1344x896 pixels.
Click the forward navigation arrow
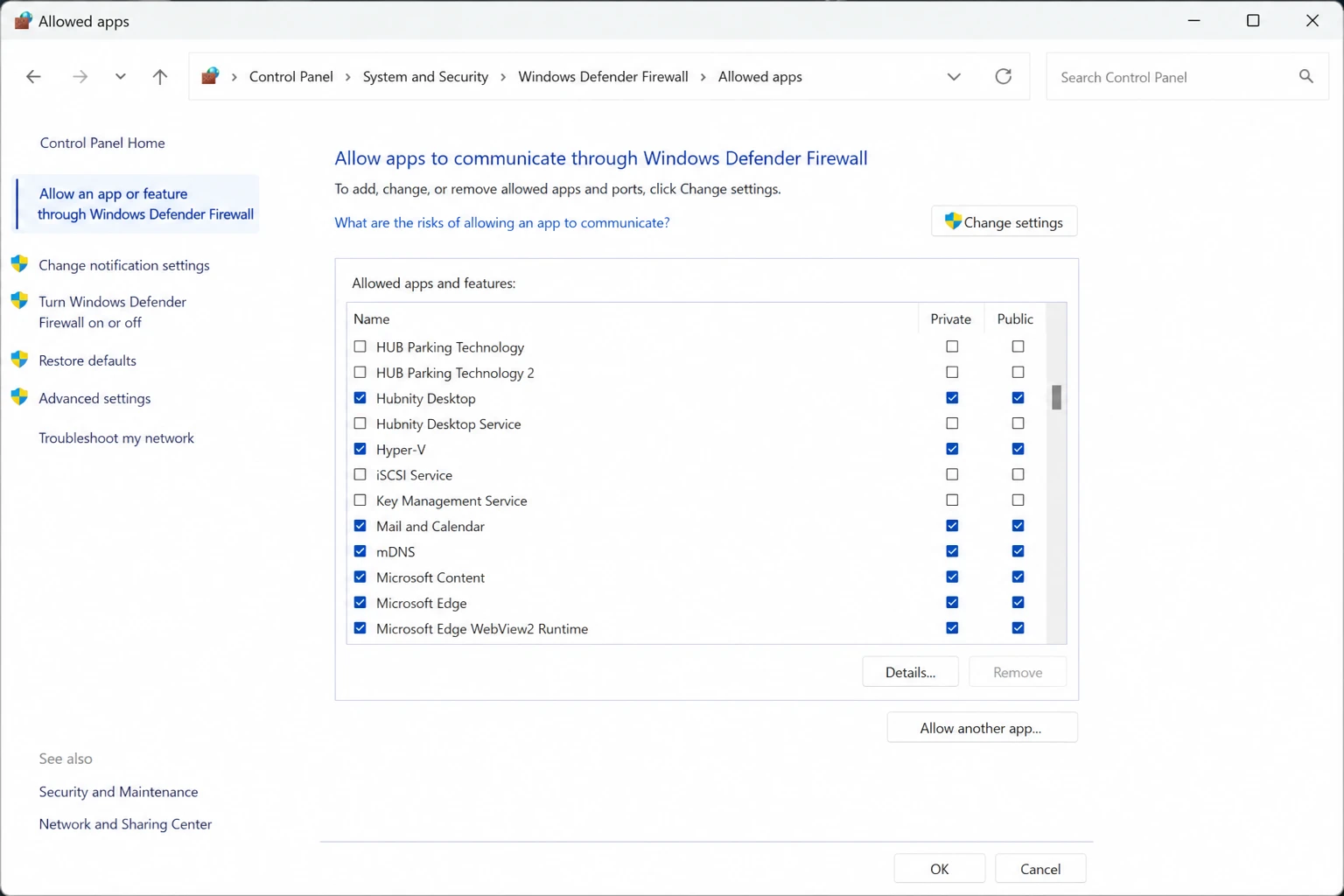(x=80, y=77)
